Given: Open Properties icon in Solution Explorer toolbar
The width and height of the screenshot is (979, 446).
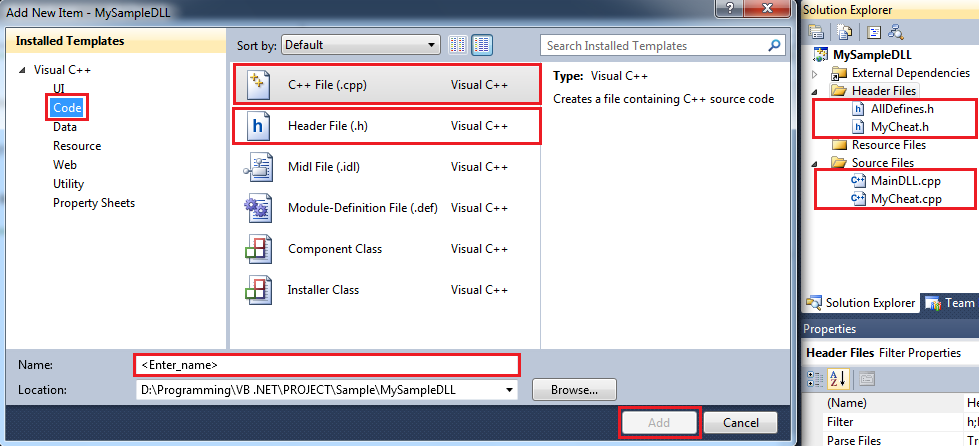Looking at the screenshot, I should click(x=816, y=31).
